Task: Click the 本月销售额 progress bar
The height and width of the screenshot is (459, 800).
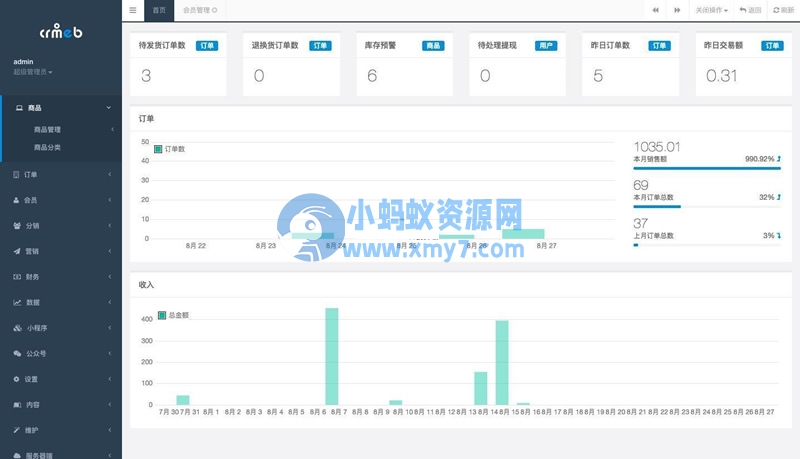Action: pos(707,168)
